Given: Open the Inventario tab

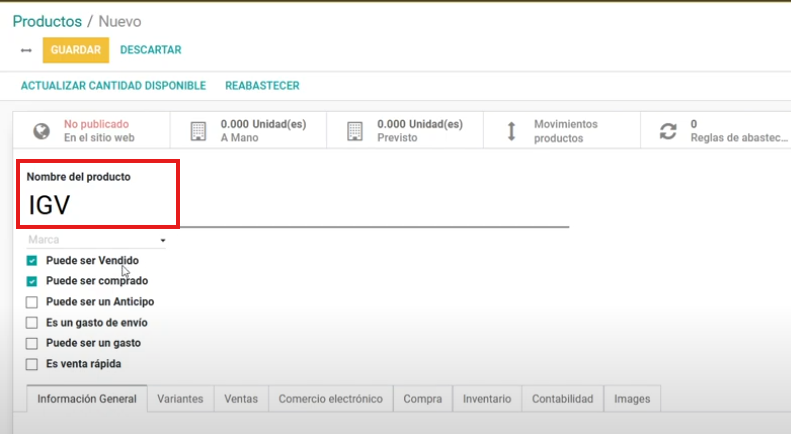Looking at the screenshot, I should point(487,399).
